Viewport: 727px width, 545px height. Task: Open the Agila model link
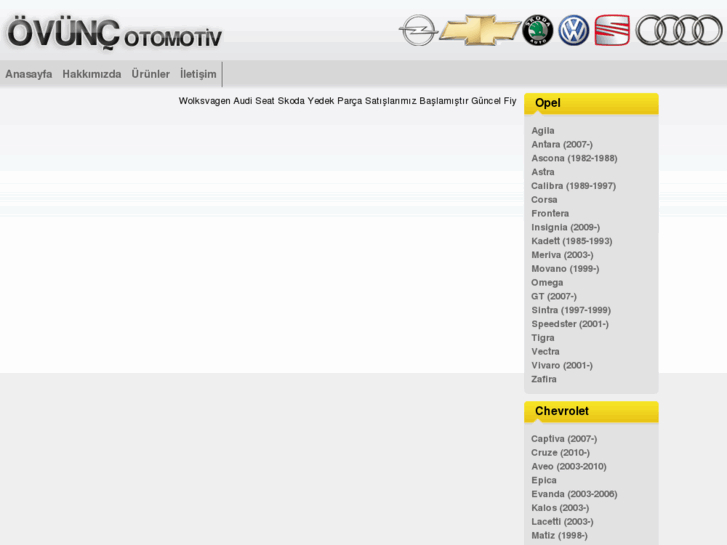[x=542, y=131]
